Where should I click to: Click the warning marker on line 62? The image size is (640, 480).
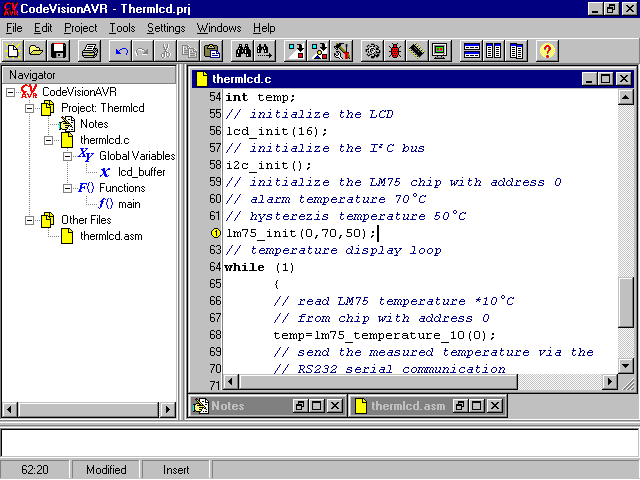(216, 233)
